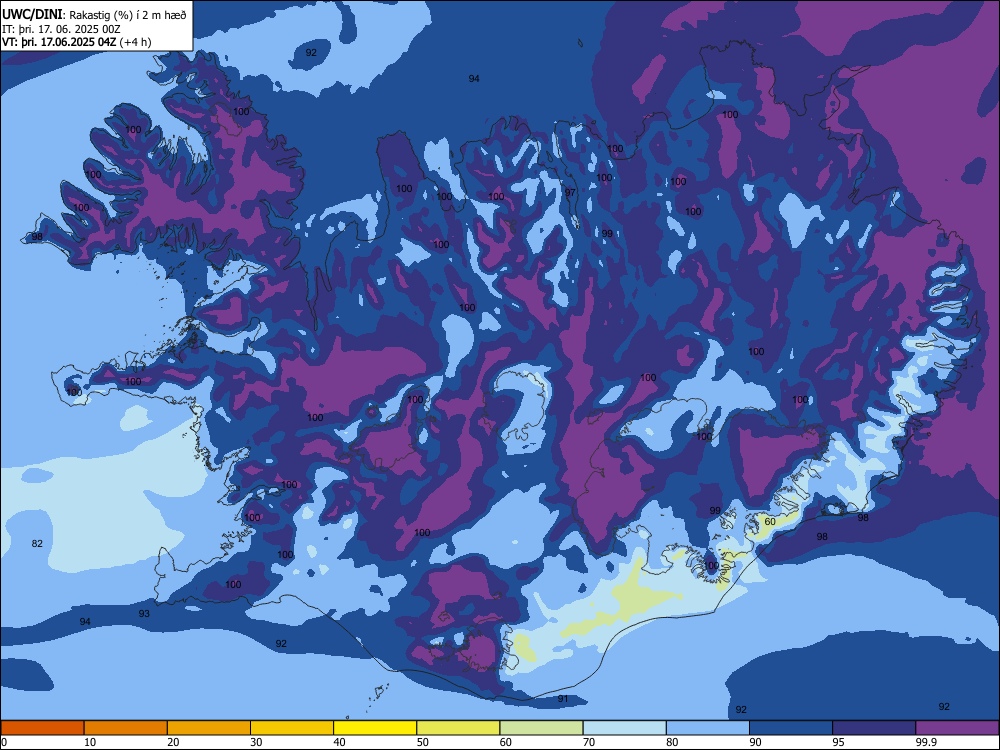Click the 50-60 pale yellow legend swatch

459,728
